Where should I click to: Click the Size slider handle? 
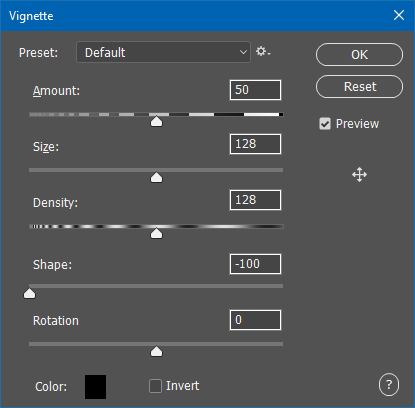tap(156, 177)
